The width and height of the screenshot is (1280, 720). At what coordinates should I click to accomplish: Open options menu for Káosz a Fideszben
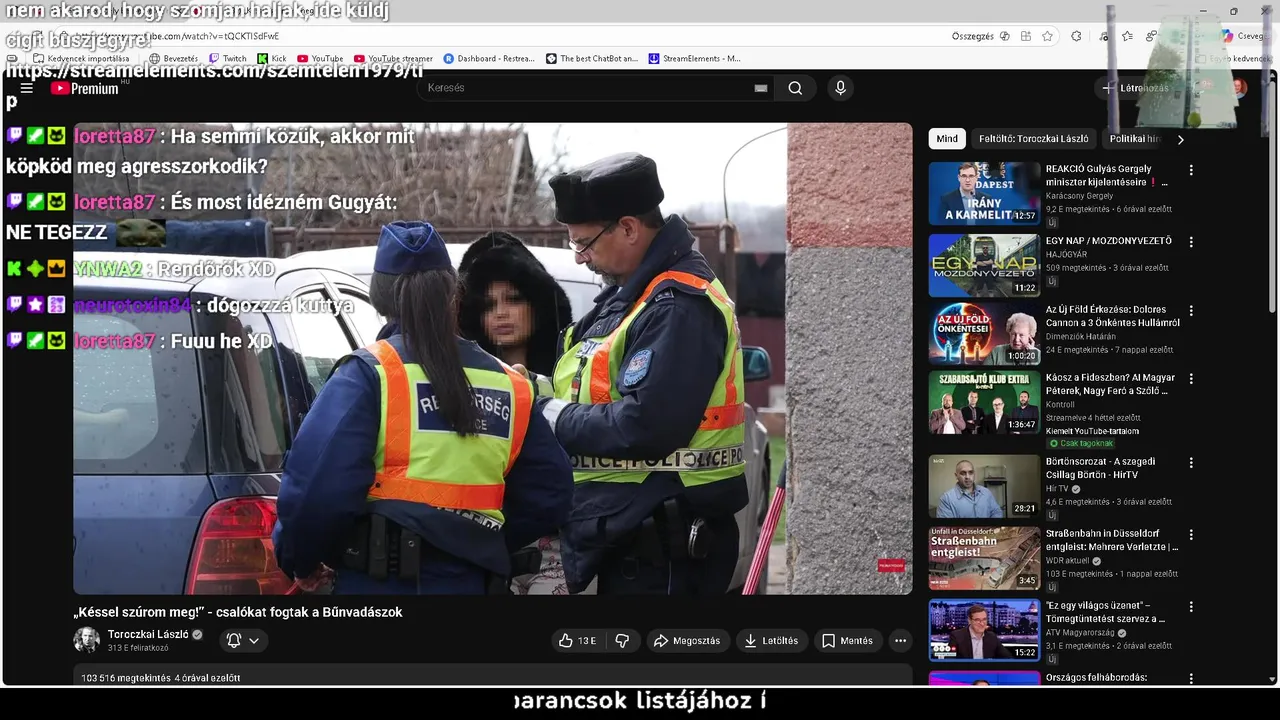1191,380
